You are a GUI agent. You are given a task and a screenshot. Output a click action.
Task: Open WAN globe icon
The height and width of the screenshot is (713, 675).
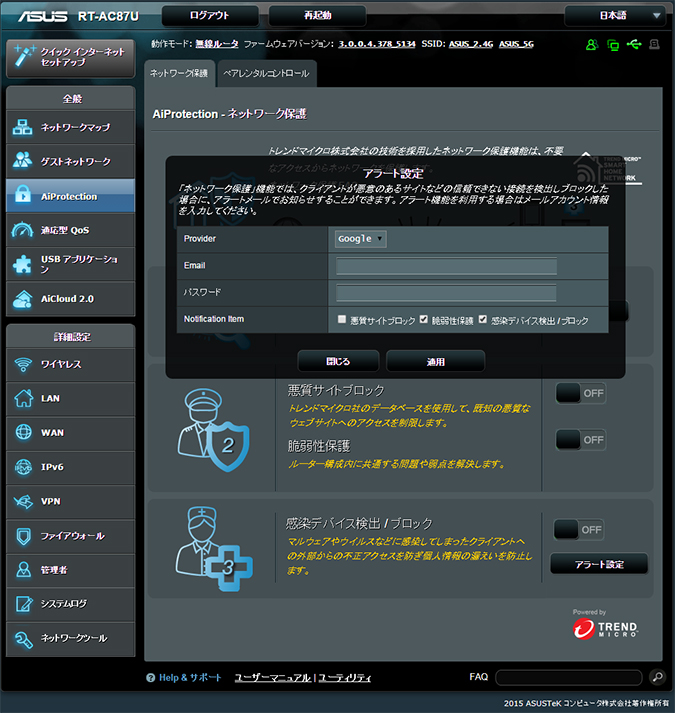[x=23, y=432]
